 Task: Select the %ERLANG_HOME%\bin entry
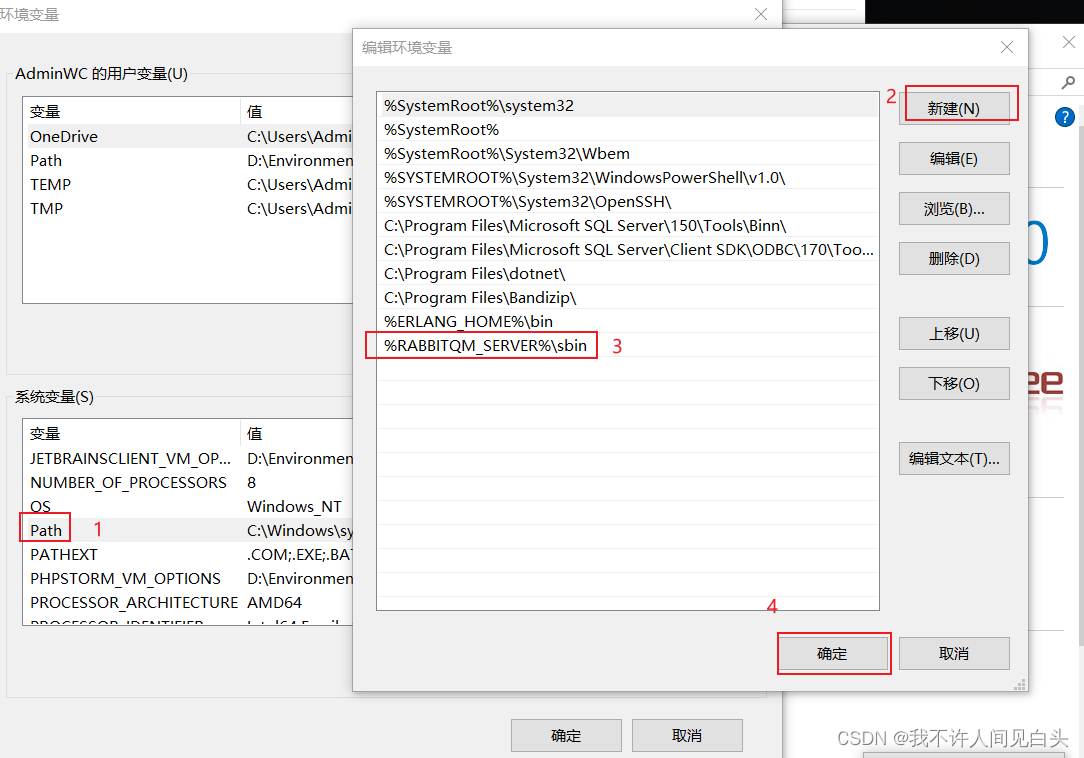point(628,322)
